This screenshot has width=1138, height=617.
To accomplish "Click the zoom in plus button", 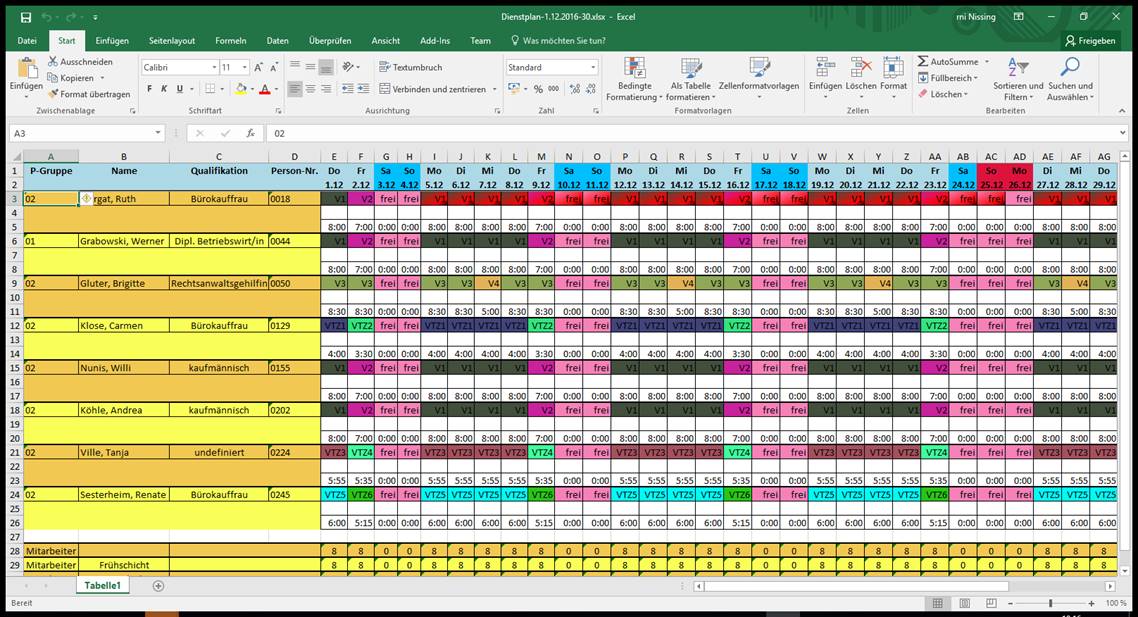I will tap(1091, 603).
